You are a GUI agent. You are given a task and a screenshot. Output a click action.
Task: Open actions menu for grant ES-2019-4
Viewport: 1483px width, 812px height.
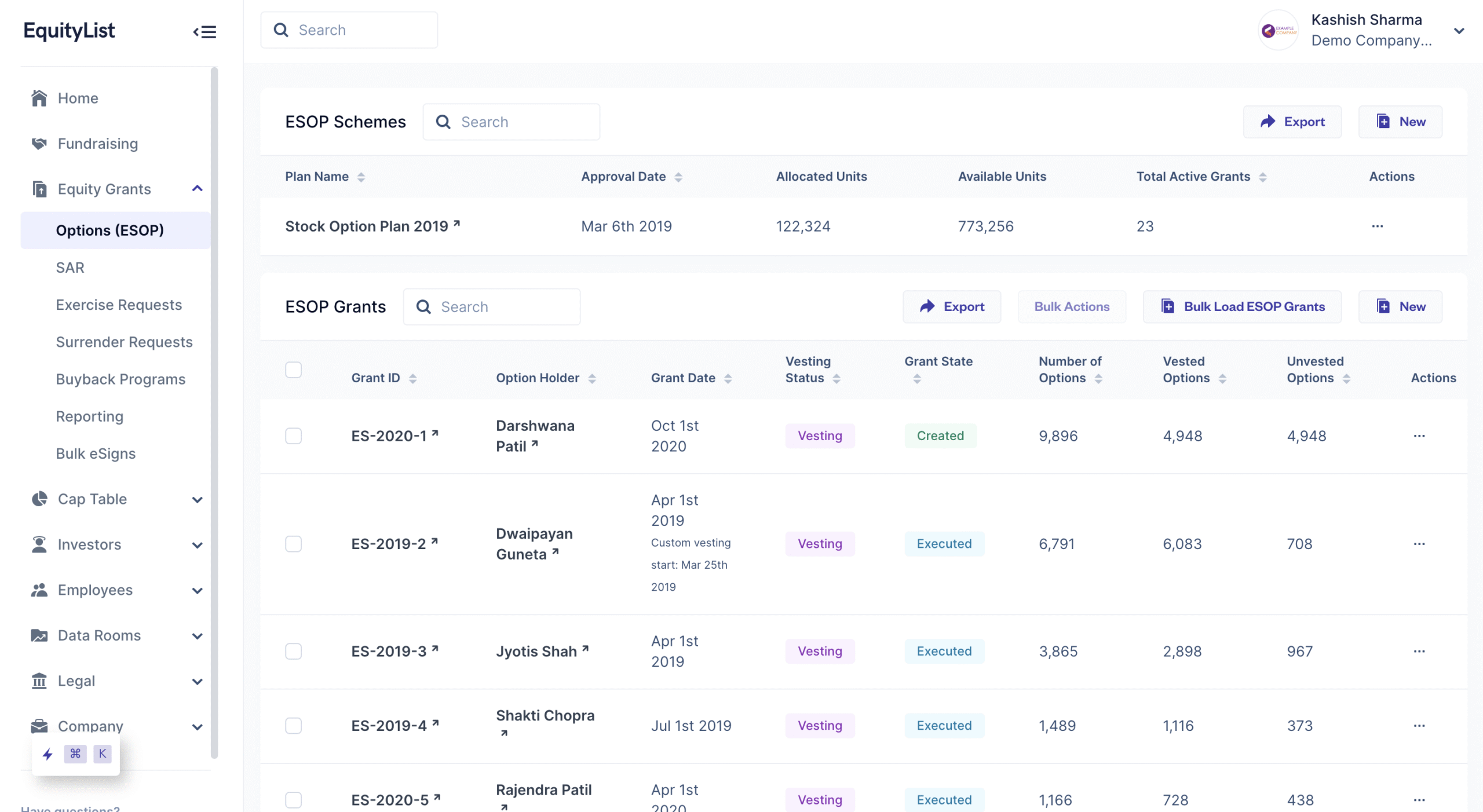[1419, 725]
